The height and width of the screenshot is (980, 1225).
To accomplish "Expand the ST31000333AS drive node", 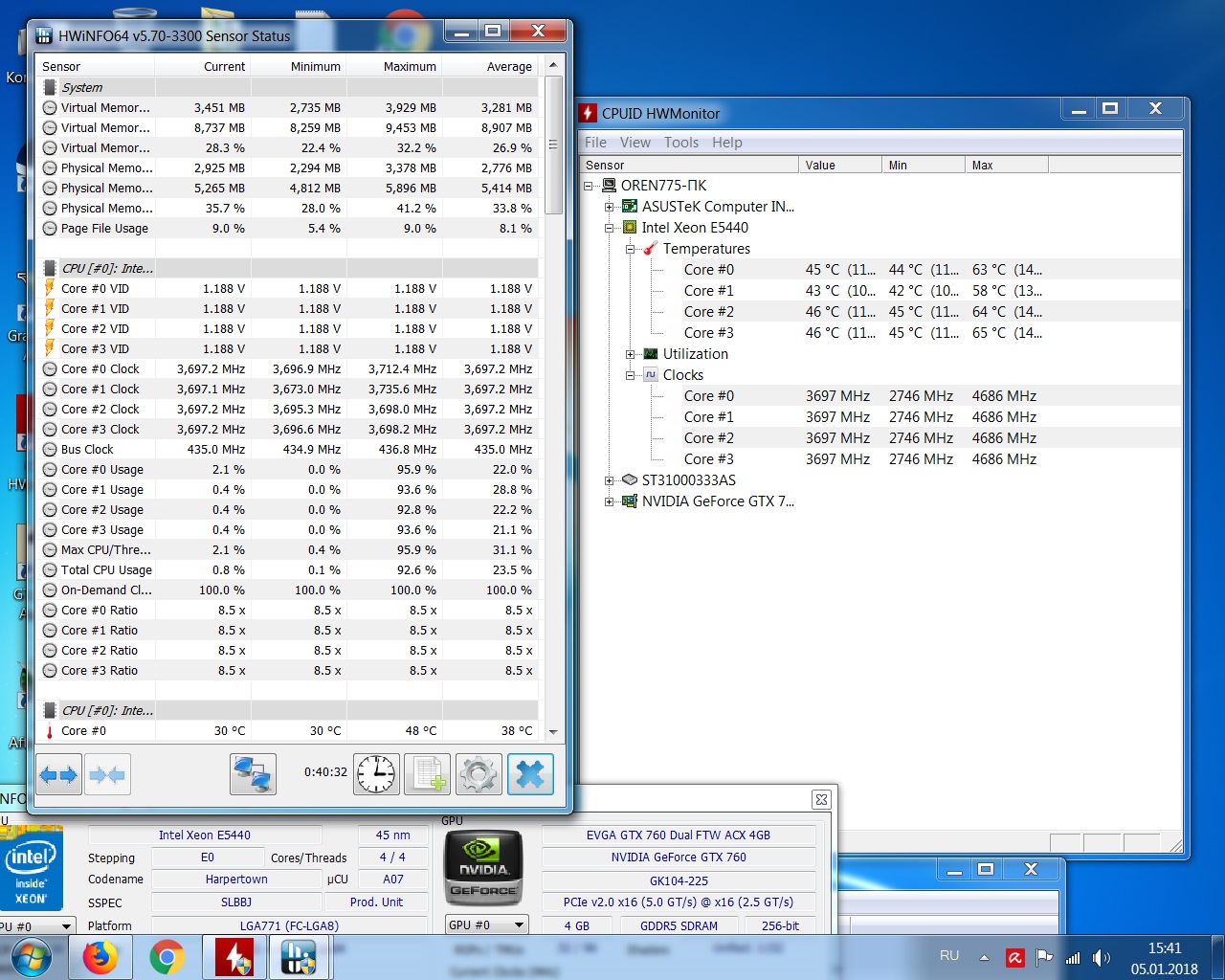I will (x=609, y=480).
